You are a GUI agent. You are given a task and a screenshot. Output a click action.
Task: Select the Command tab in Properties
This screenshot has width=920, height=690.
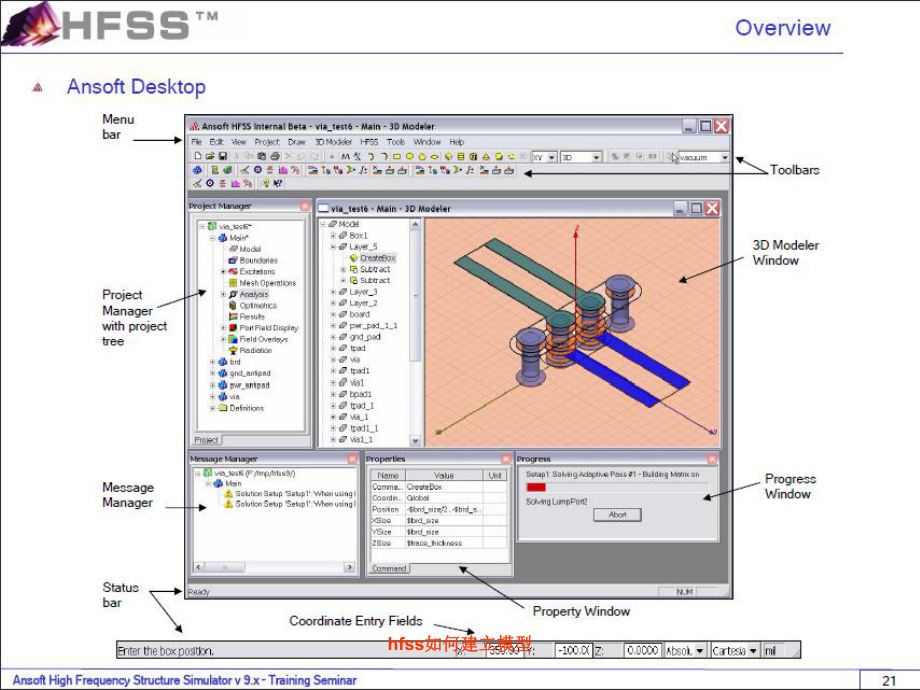(x=389, y=568)
